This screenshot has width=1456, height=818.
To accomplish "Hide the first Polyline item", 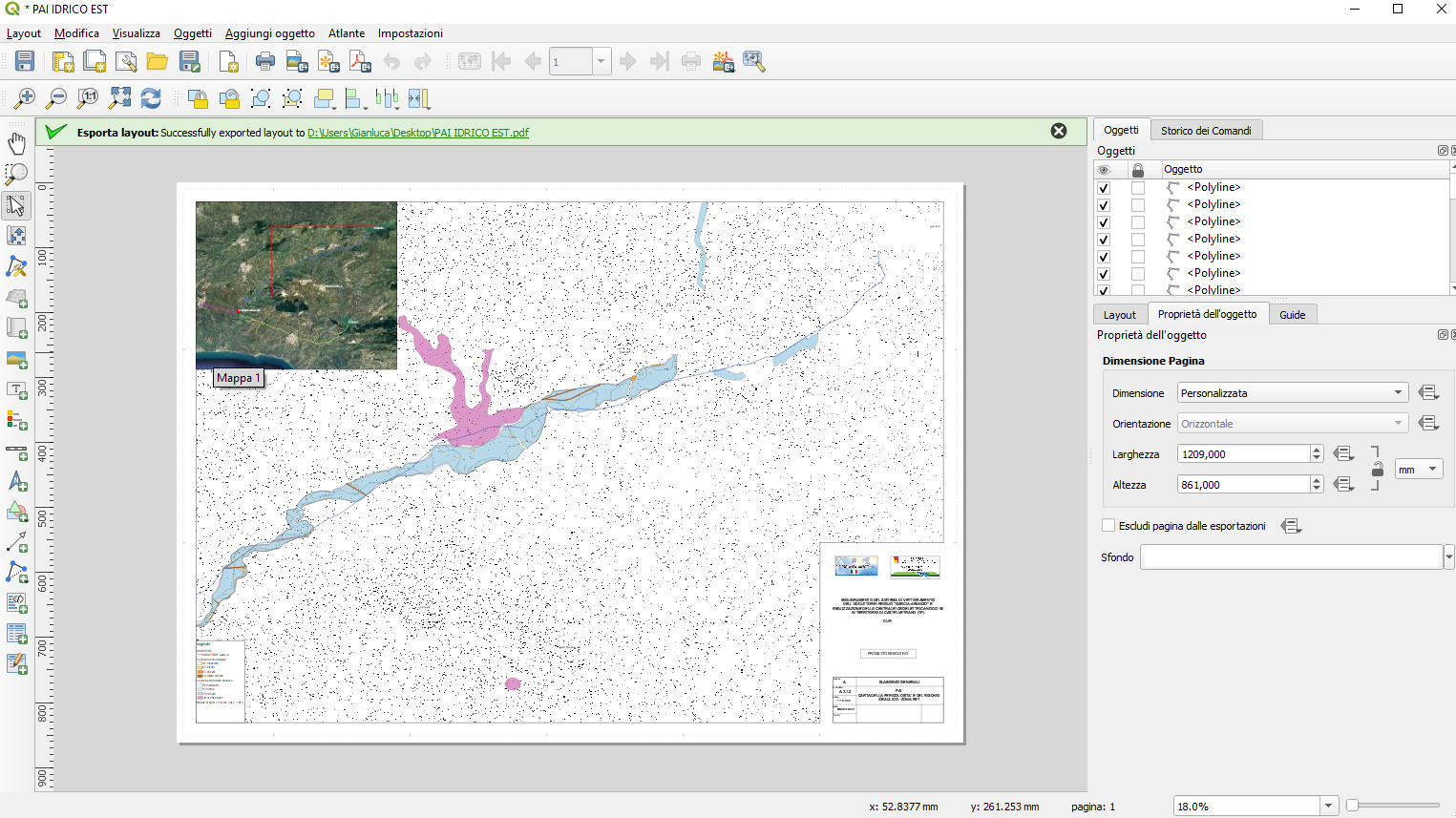I will [x=1104, y=187].
